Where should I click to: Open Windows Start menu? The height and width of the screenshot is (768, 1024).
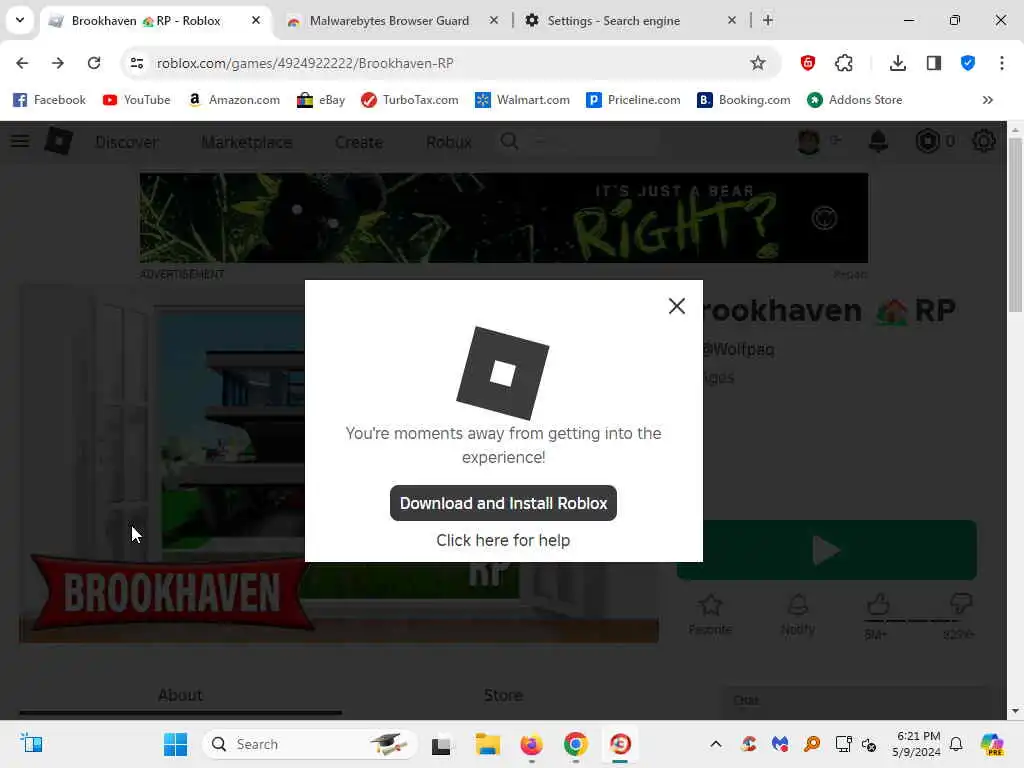click(175, 744)
